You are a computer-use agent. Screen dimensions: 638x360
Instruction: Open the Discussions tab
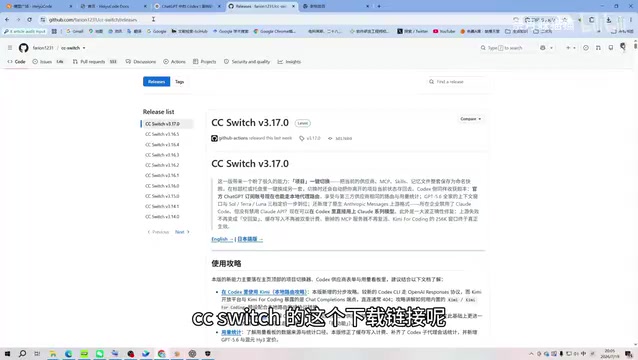click(141, 62)
